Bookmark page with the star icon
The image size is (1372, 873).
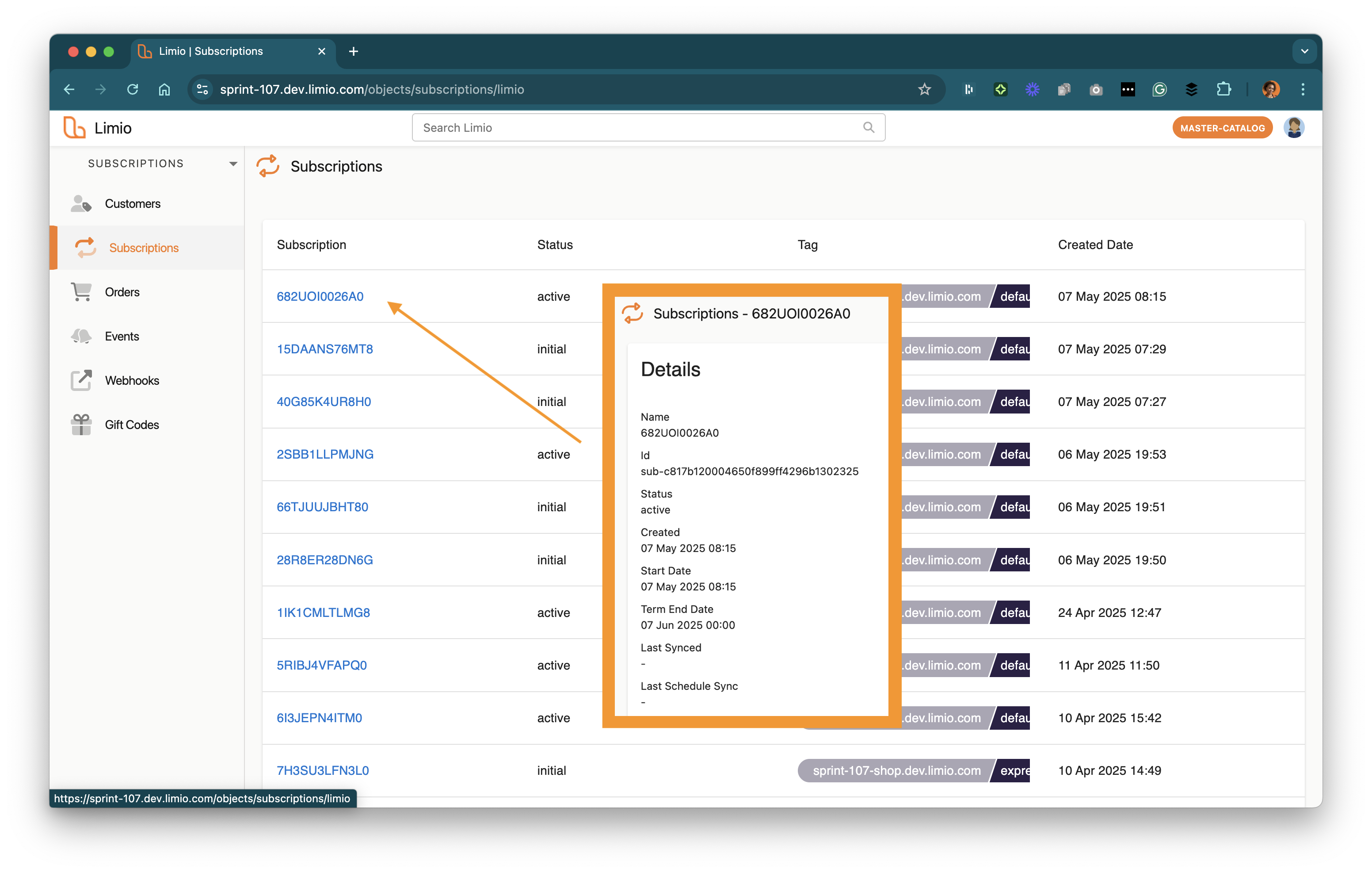[924, 89]
